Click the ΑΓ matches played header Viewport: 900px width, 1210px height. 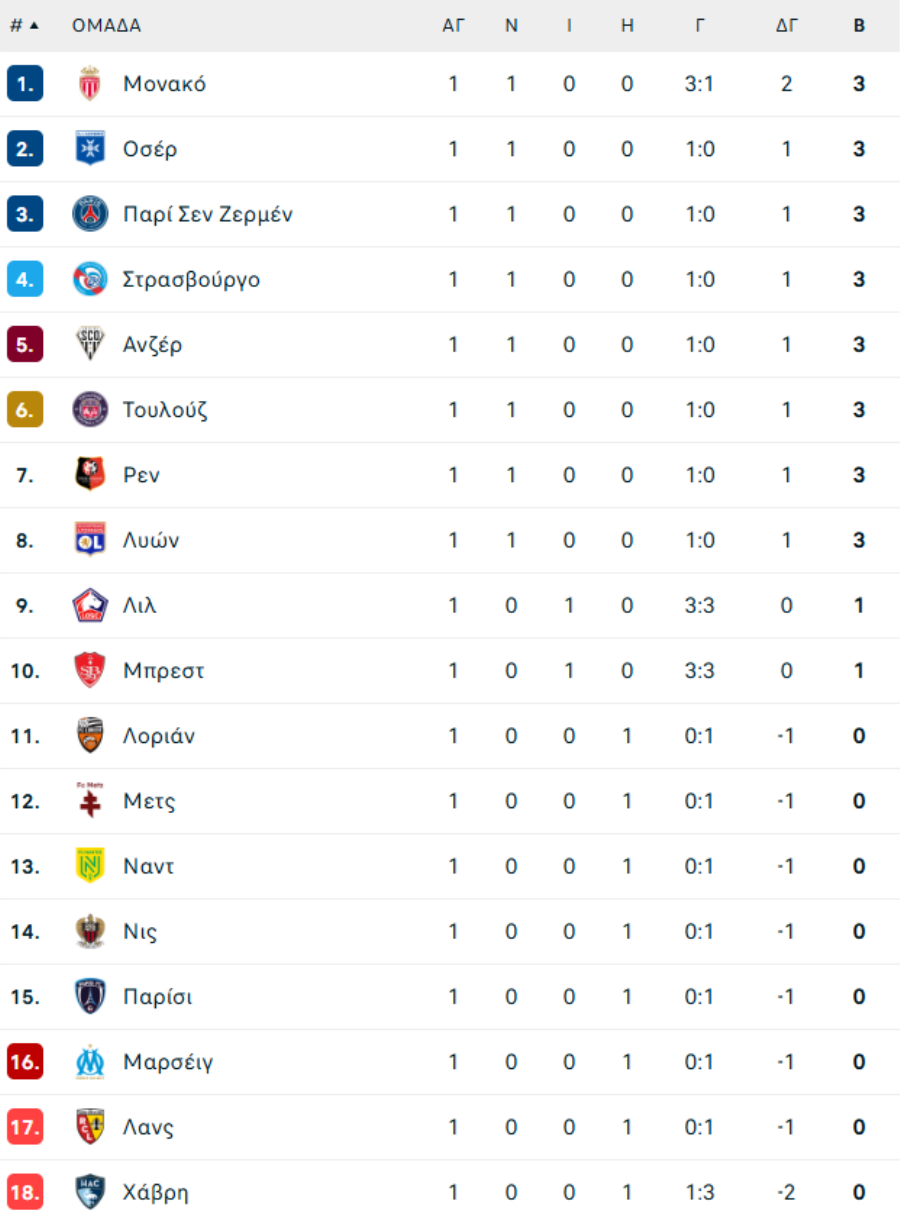click(x=454, y=26)
